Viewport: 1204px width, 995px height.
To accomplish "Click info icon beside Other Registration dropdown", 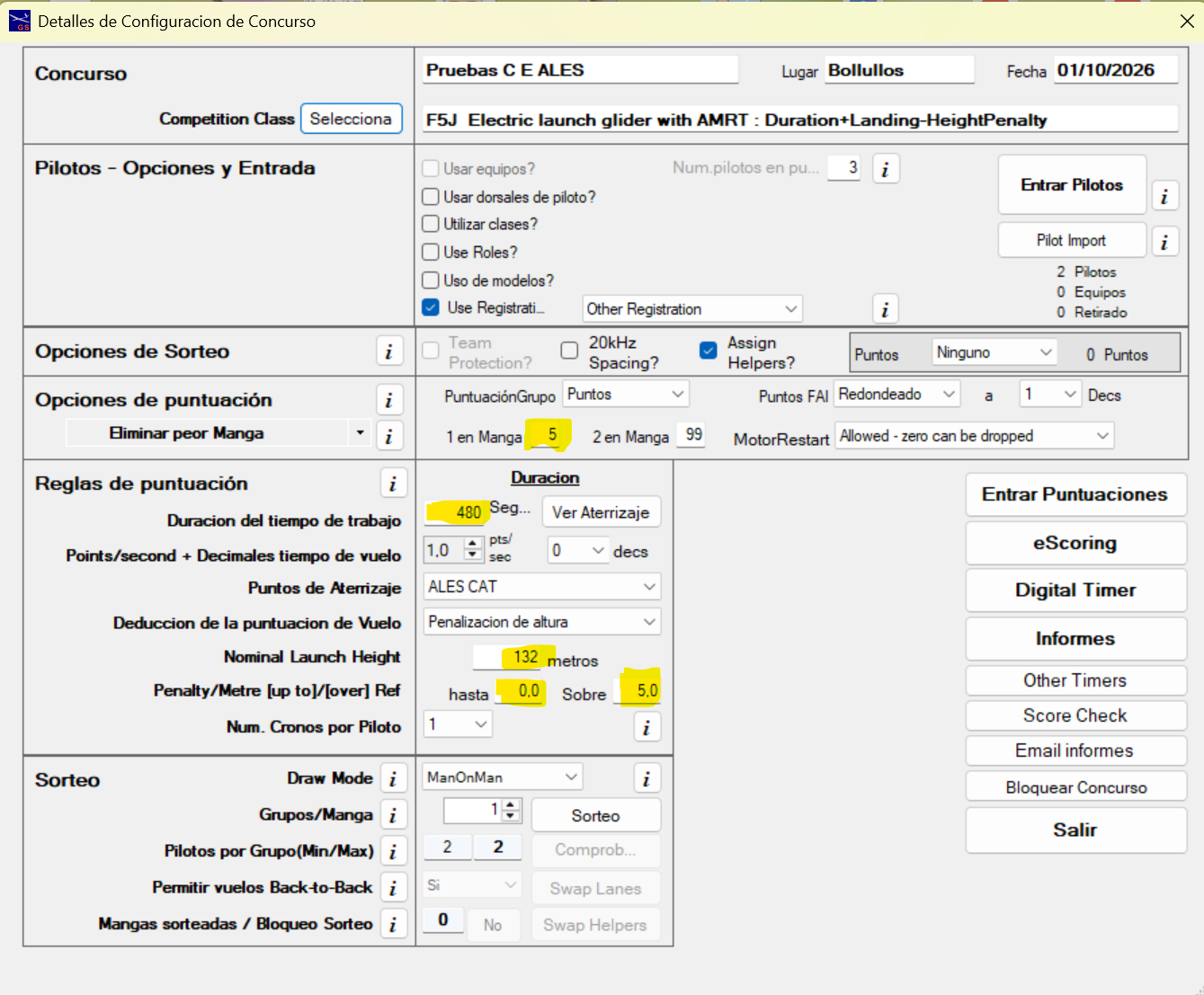I will point(885,309).
